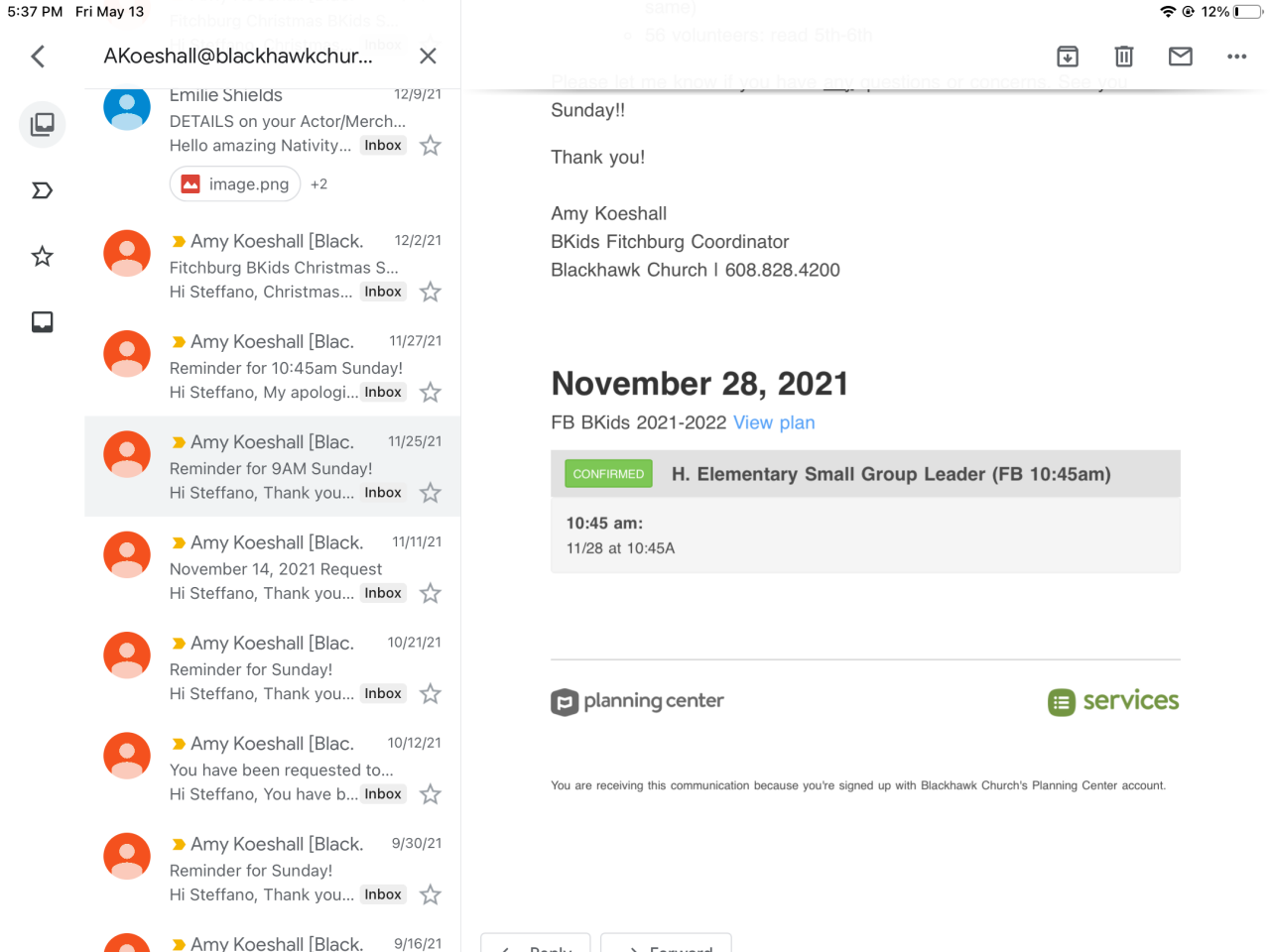
Task: Mark the email as unread
Action: (x=1181, y=57)
